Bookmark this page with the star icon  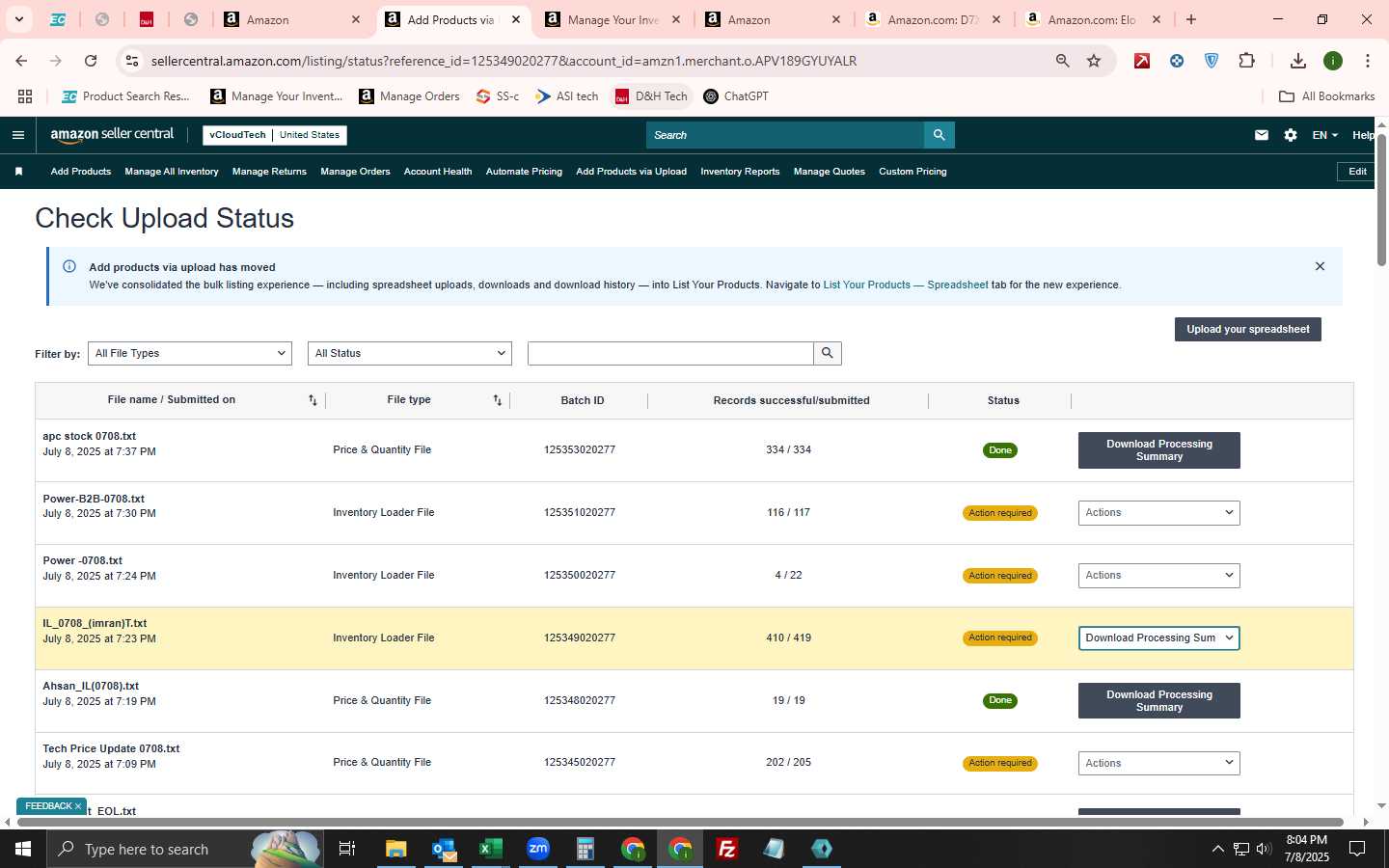tap(1094, 61)
